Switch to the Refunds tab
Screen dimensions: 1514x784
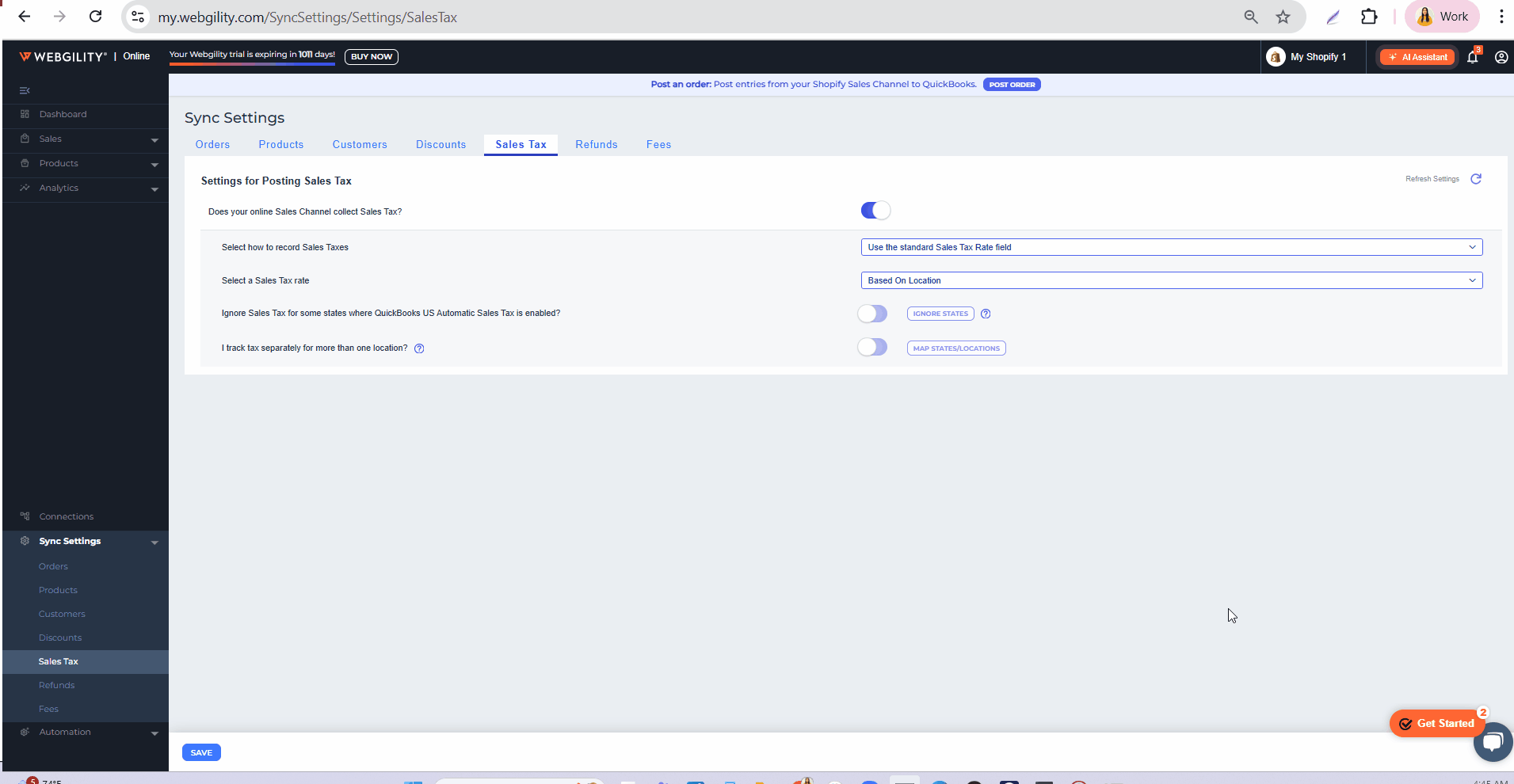(x=596, y=144)
